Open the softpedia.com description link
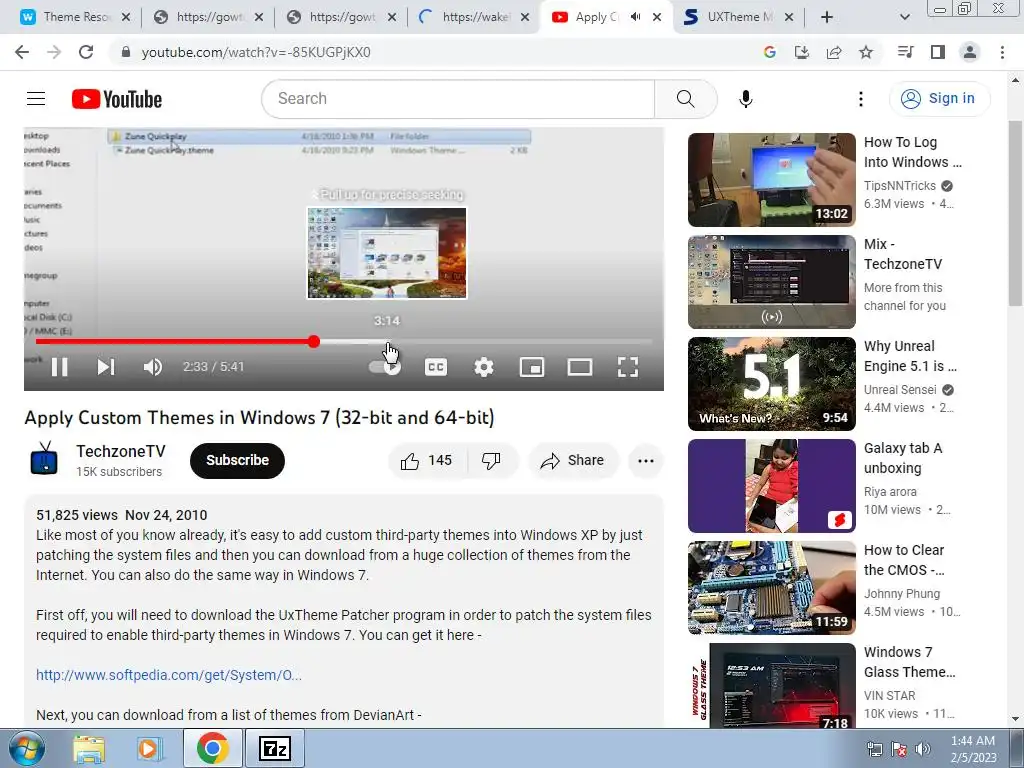The image size is (1024, 768). click(x=168, y=675)
